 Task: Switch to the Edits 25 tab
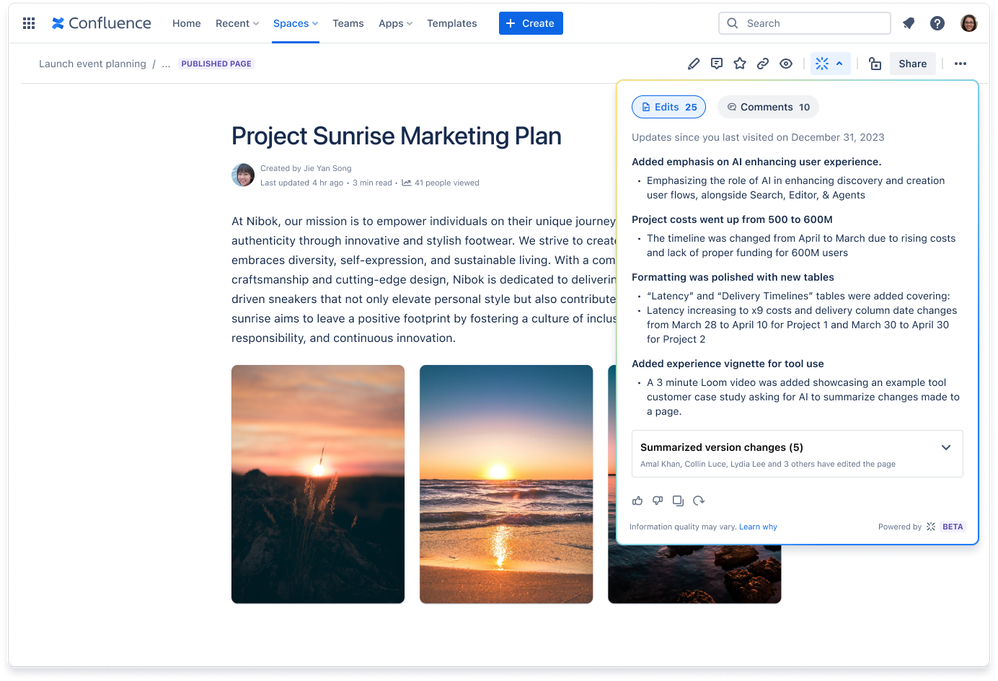tap(668, 107)
